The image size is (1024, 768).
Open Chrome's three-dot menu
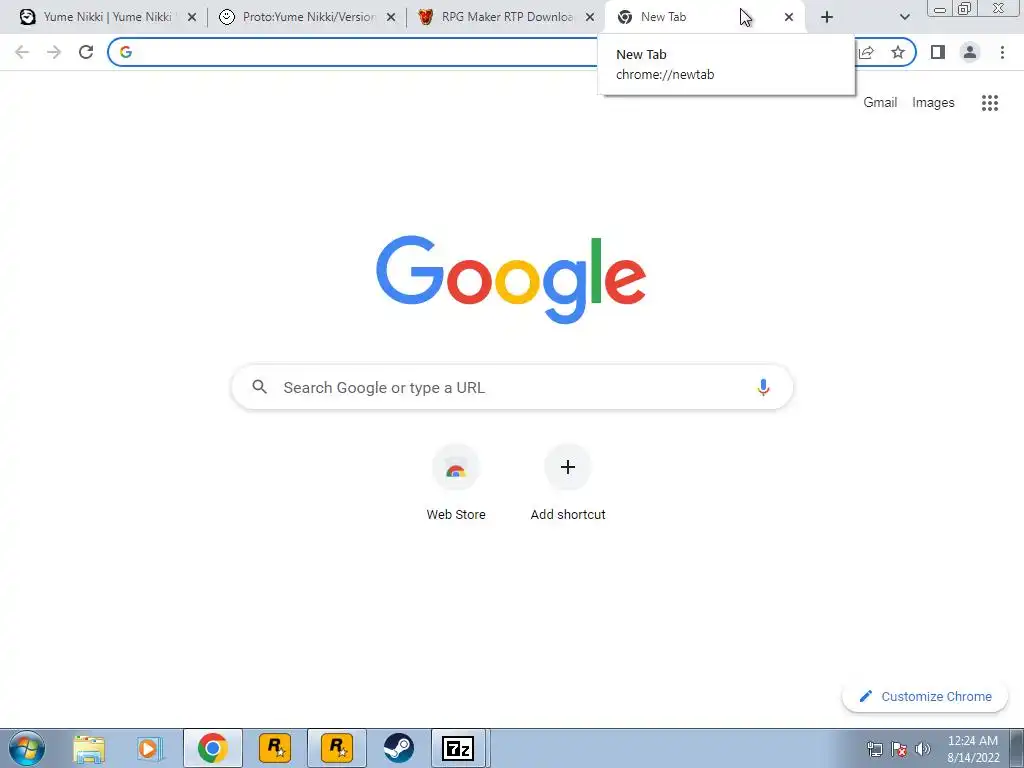point(1002,52)
